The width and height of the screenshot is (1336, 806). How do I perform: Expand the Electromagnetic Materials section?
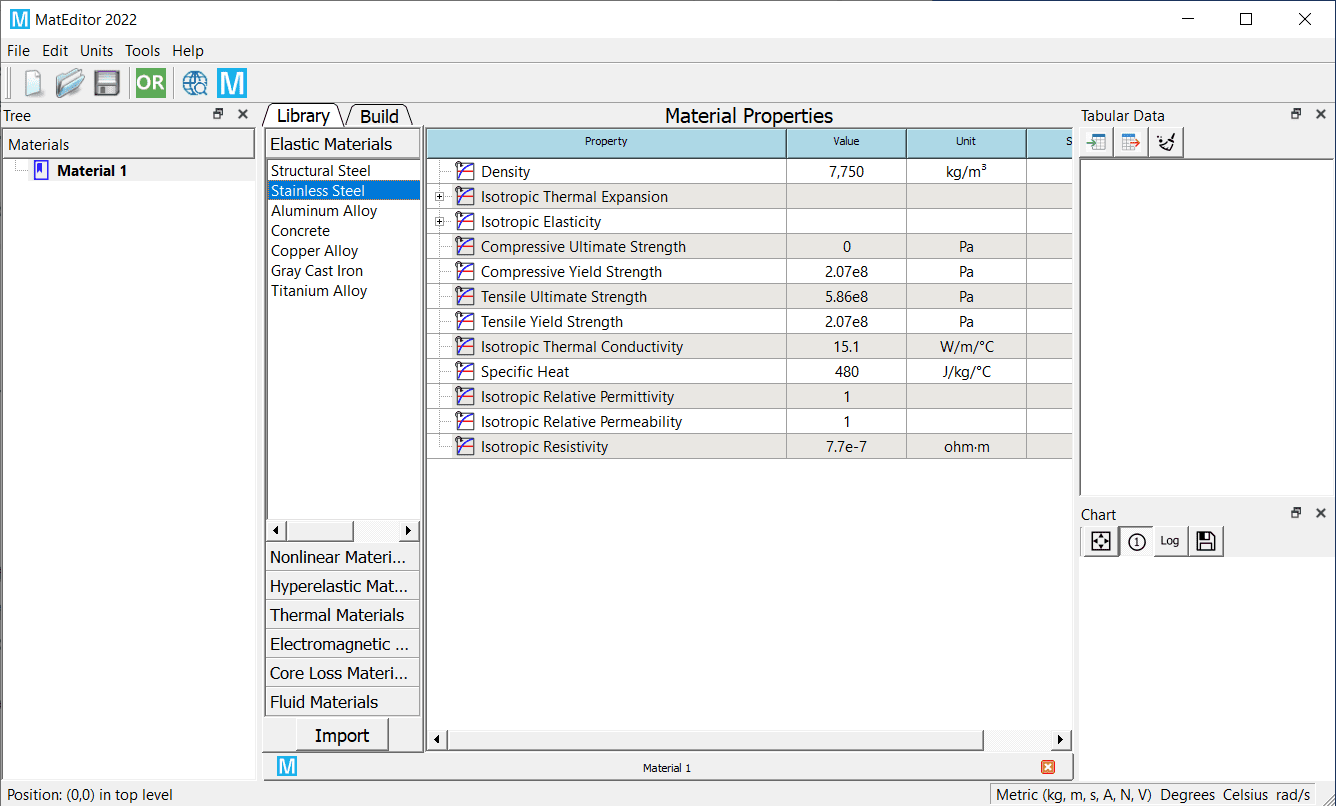pos(343,644)
